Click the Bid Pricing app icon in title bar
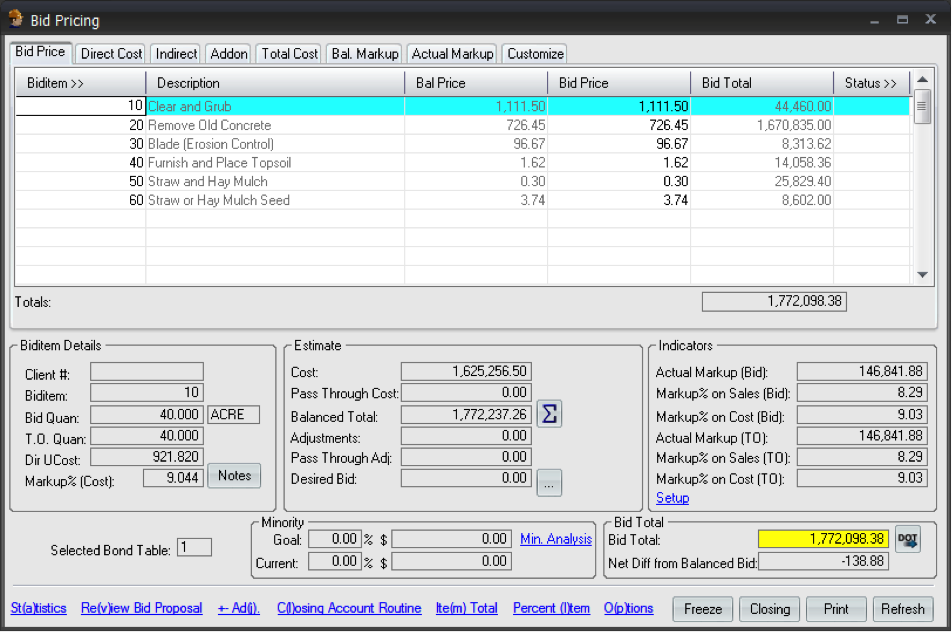 (16, 19)
